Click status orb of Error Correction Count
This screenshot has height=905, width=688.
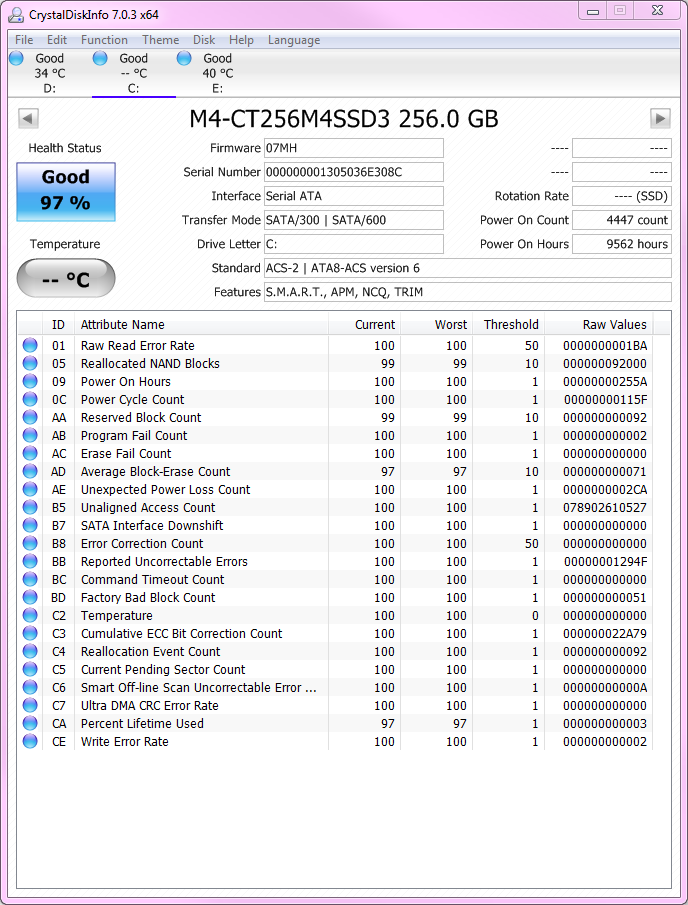point(30,543)
